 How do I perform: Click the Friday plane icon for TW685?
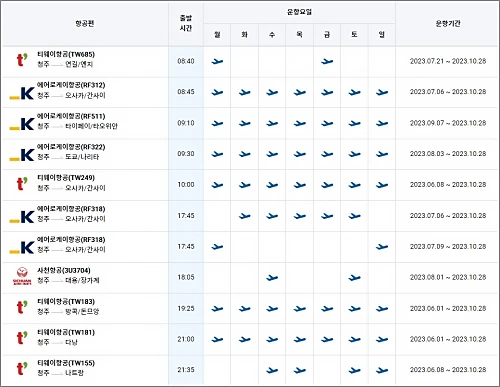point(327,61)
